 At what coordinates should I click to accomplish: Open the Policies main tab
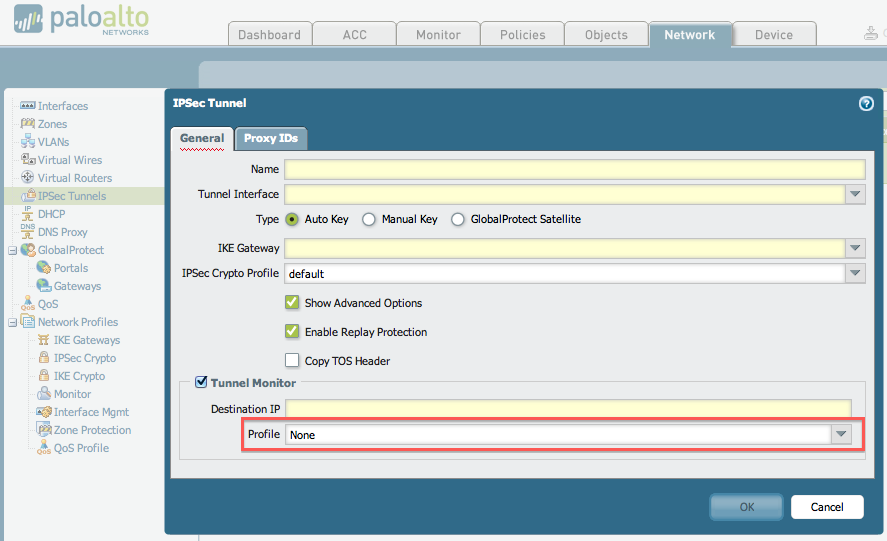click(522, 34)
